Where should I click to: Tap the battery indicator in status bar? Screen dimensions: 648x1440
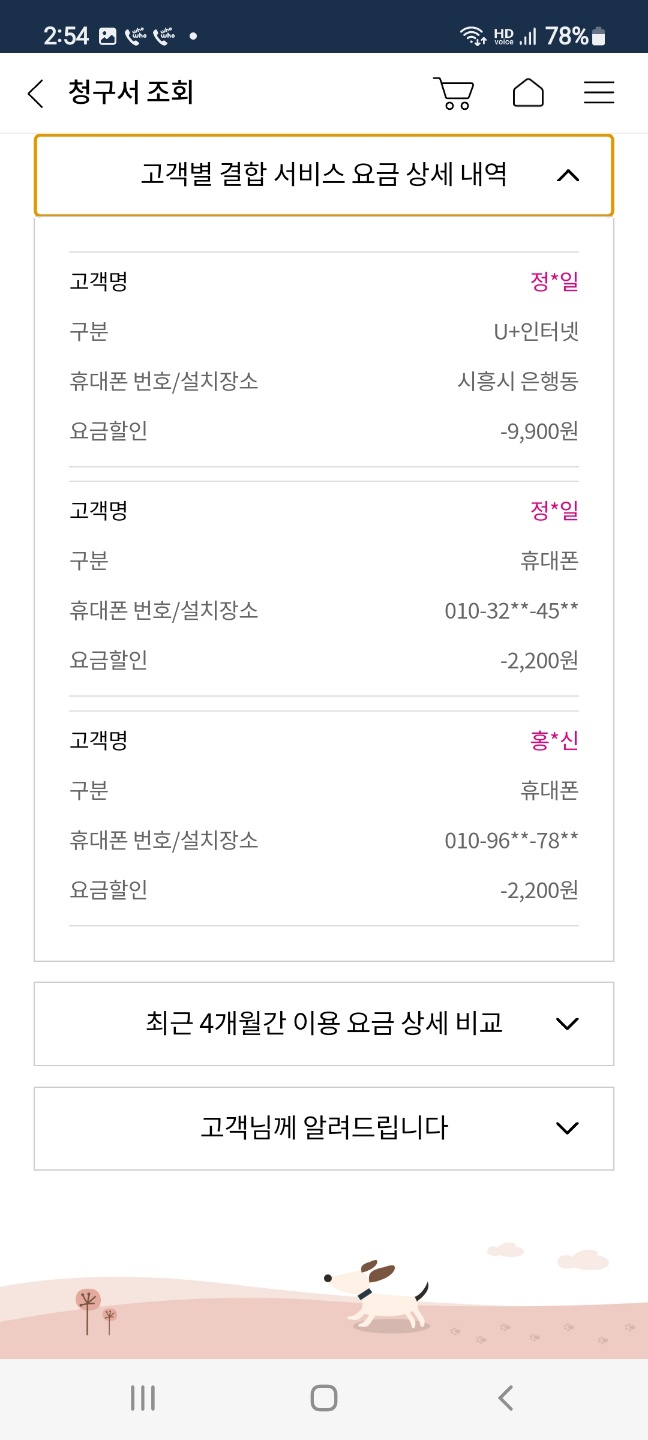point(599,37)
